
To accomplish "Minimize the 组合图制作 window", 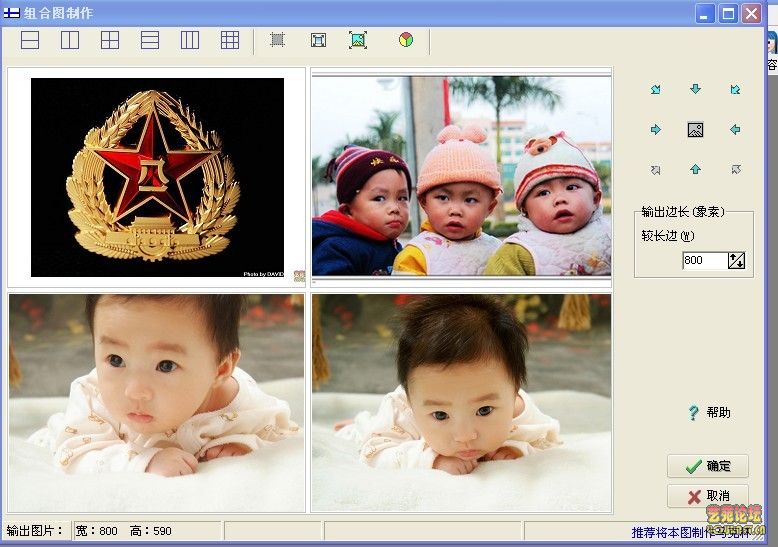I will pyautogui.click(x=704, y=13).
